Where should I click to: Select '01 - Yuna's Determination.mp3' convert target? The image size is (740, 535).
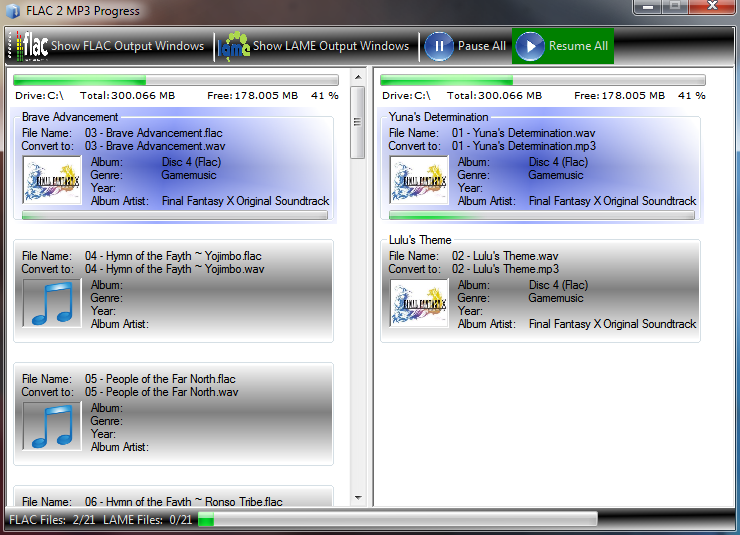tap(524, 146)
